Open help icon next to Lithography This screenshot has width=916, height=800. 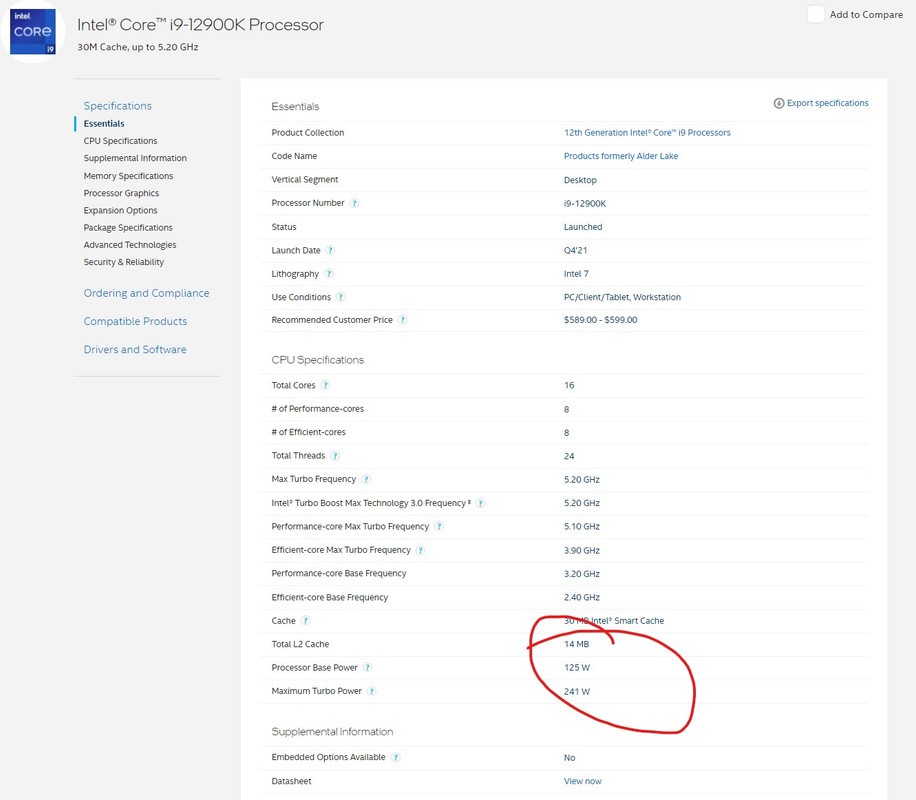click(x=329, y=273)
